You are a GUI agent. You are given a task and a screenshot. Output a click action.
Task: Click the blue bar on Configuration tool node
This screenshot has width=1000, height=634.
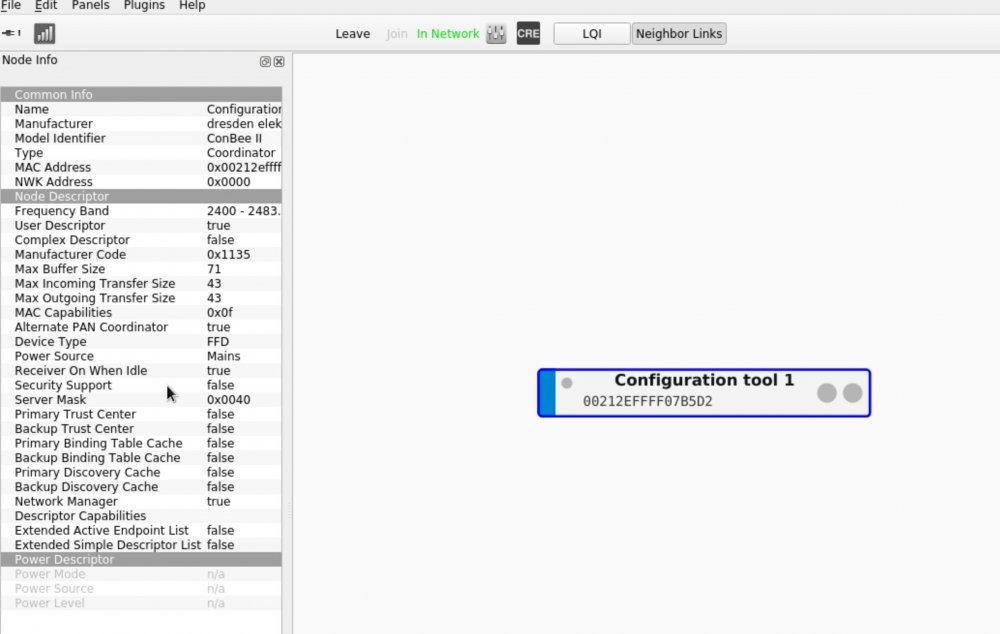pos(547,393)
